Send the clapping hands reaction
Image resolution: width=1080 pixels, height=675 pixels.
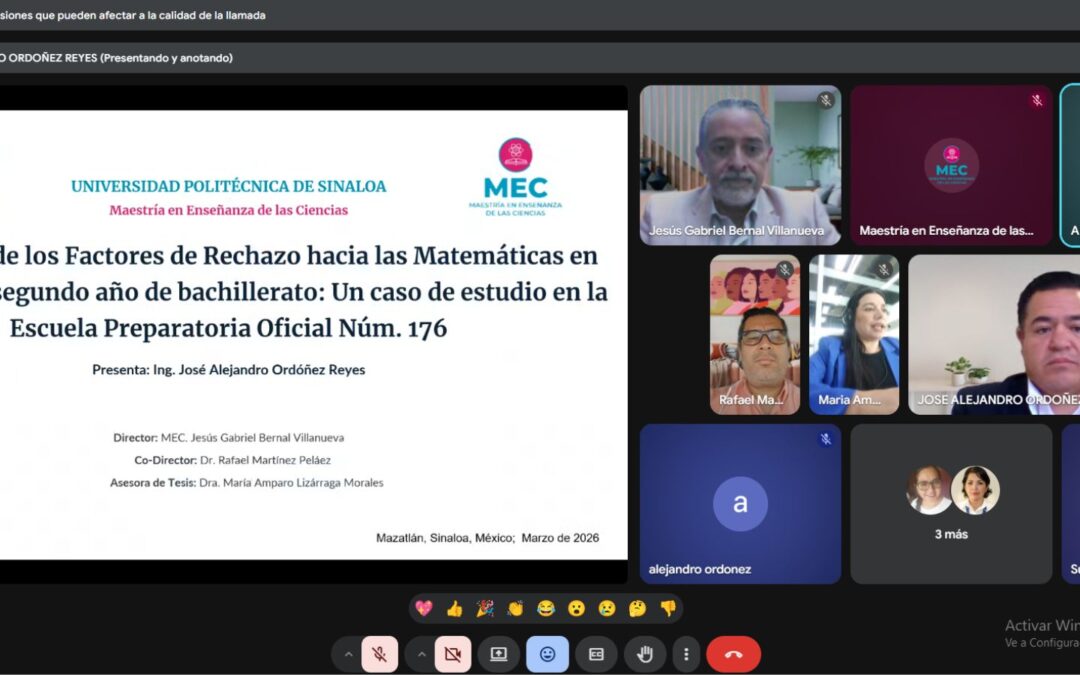coord(514,608)
